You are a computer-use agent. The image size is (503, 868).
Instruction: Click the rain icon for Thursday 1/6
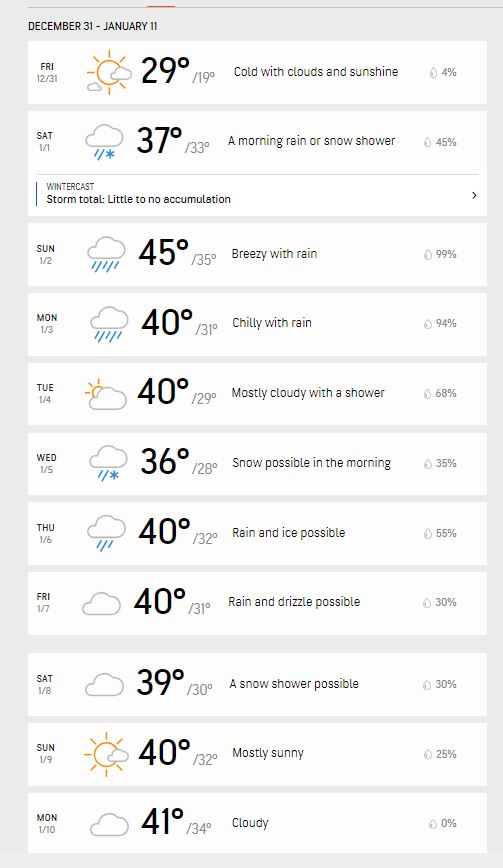click(106, 533)
